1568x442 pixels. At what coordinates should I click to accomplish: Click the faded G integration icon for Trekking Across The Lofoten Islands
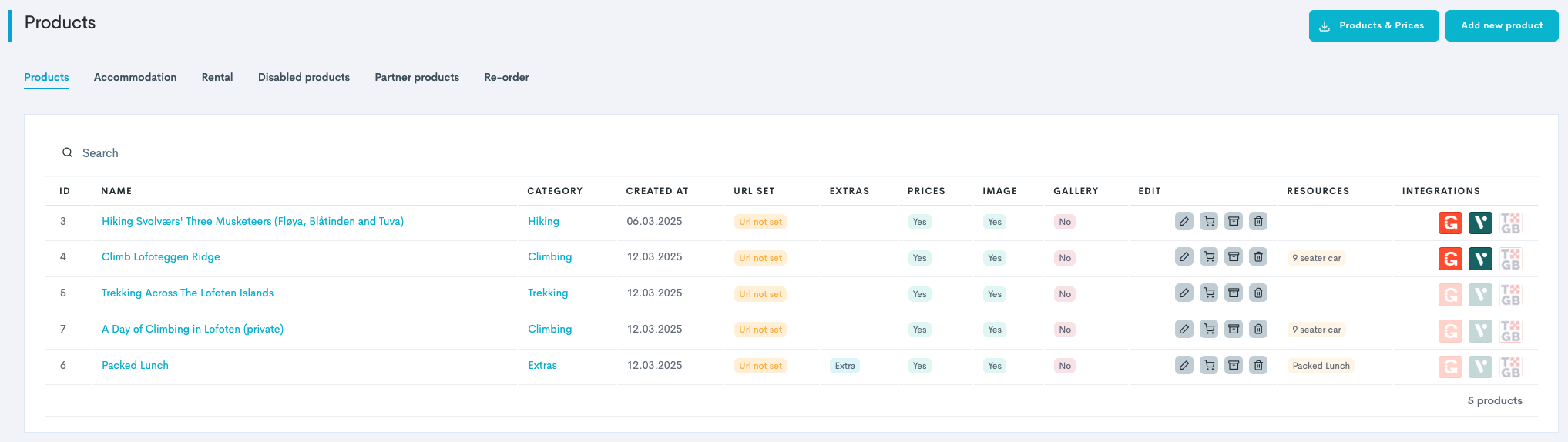click(x=1450, y=295)
